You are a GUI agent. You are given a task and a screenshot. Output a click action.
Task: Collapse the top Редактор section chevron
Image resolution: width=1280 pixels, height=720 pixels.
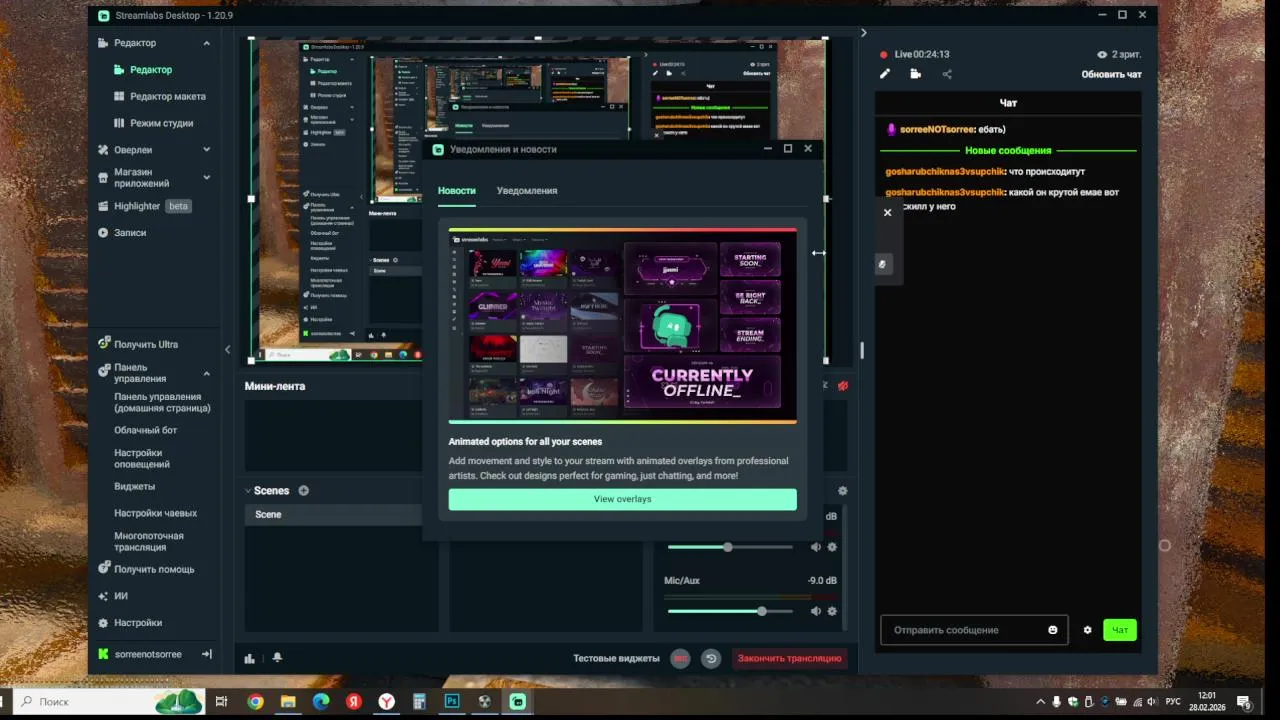tap(207, 43)
